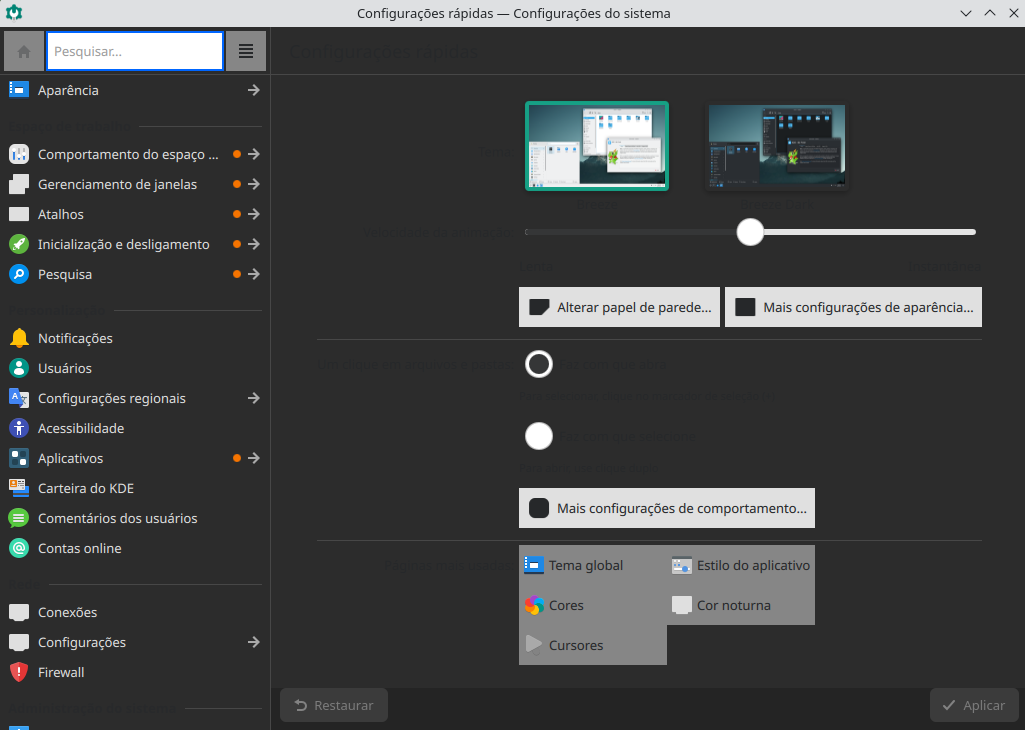Open Notificações settings entry
The image size is (1025, 730).
point(135,338)
